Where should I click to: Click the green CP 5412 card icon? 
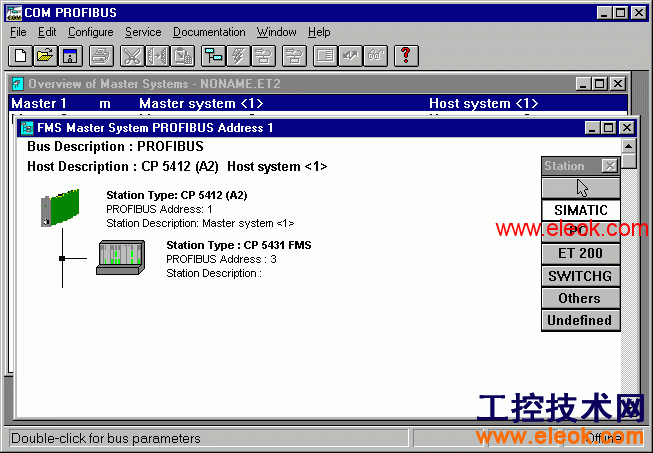click(60, 208)
